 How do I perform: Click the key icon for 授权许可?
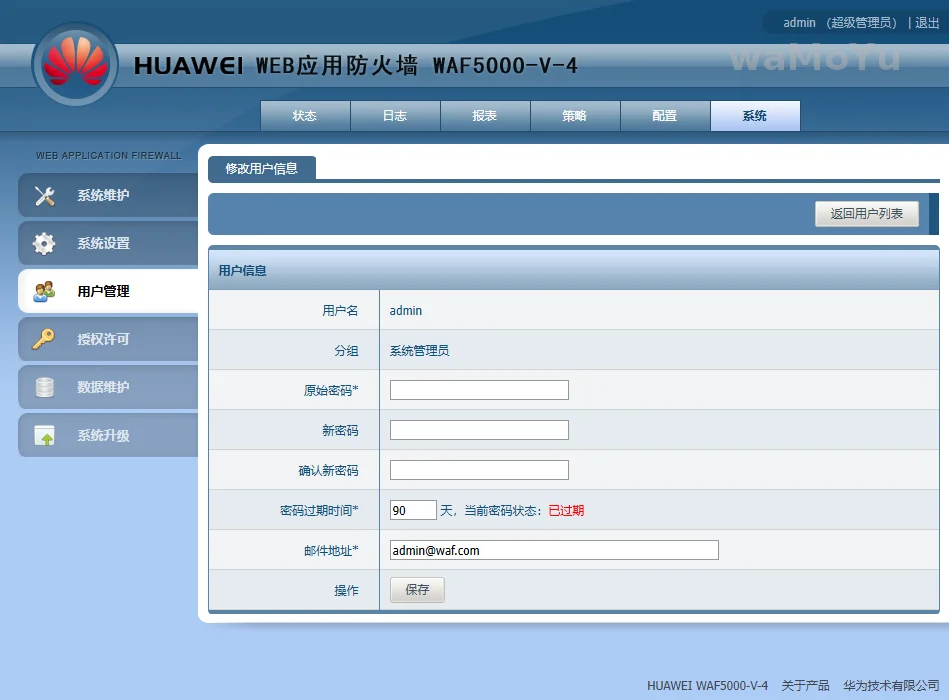click(x=45, y=340)
